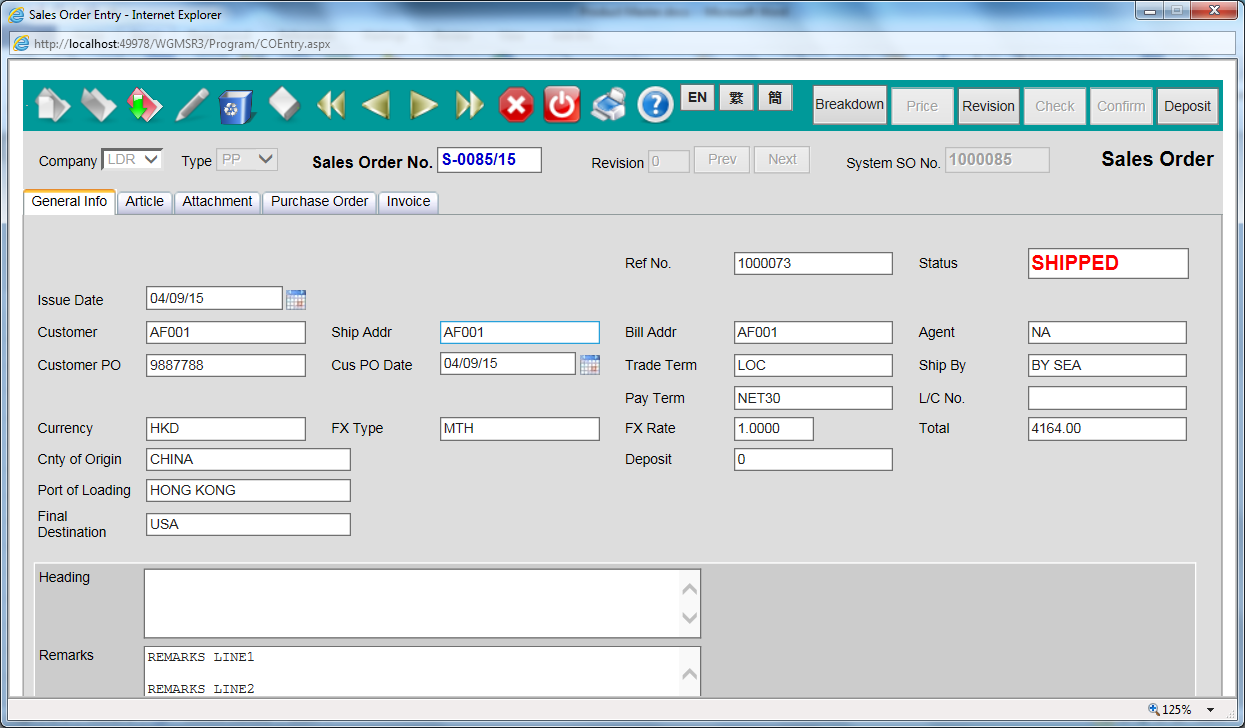This screenshot has height=728, width=1245.
Task: Click the Customer PO field 9887788
Action: click(x=226, y=365)
